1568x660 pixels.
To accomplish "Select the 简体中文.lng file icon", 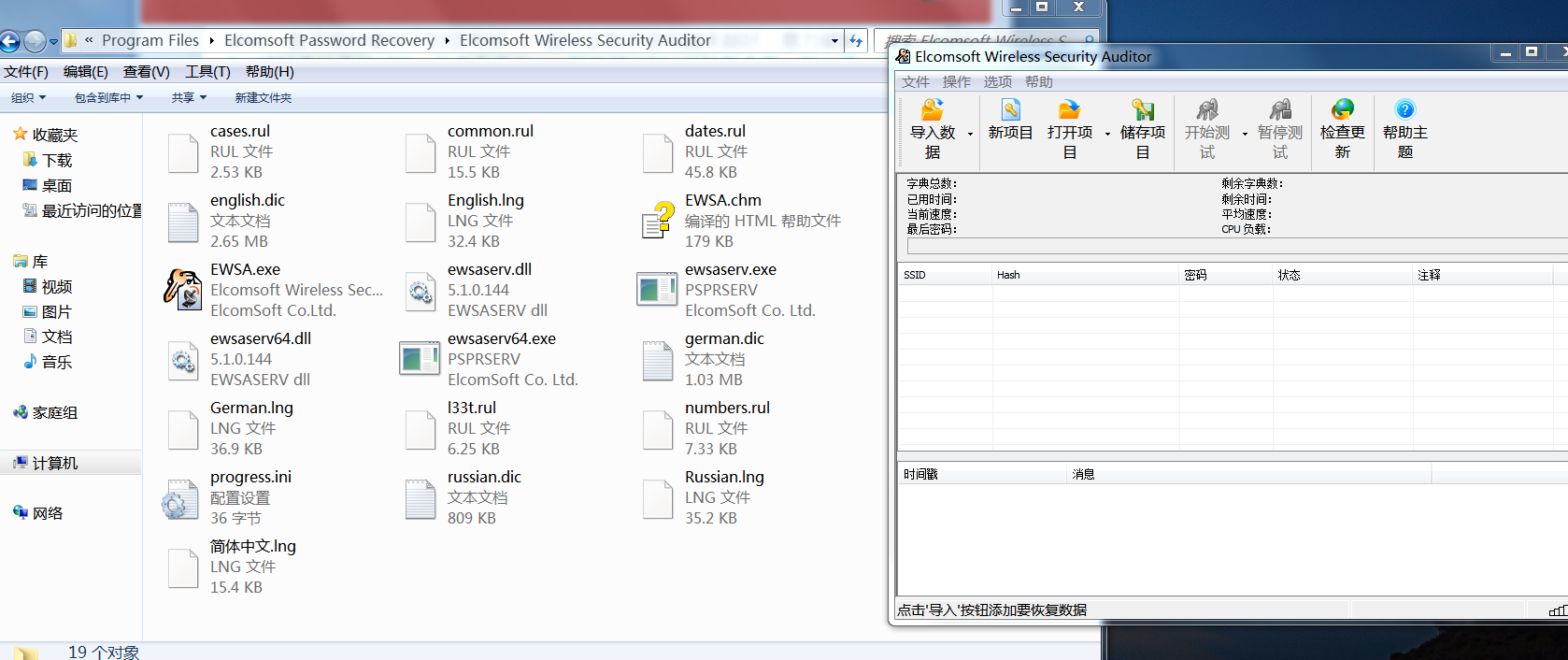I will pyautogui.click(x=182, y=567).
